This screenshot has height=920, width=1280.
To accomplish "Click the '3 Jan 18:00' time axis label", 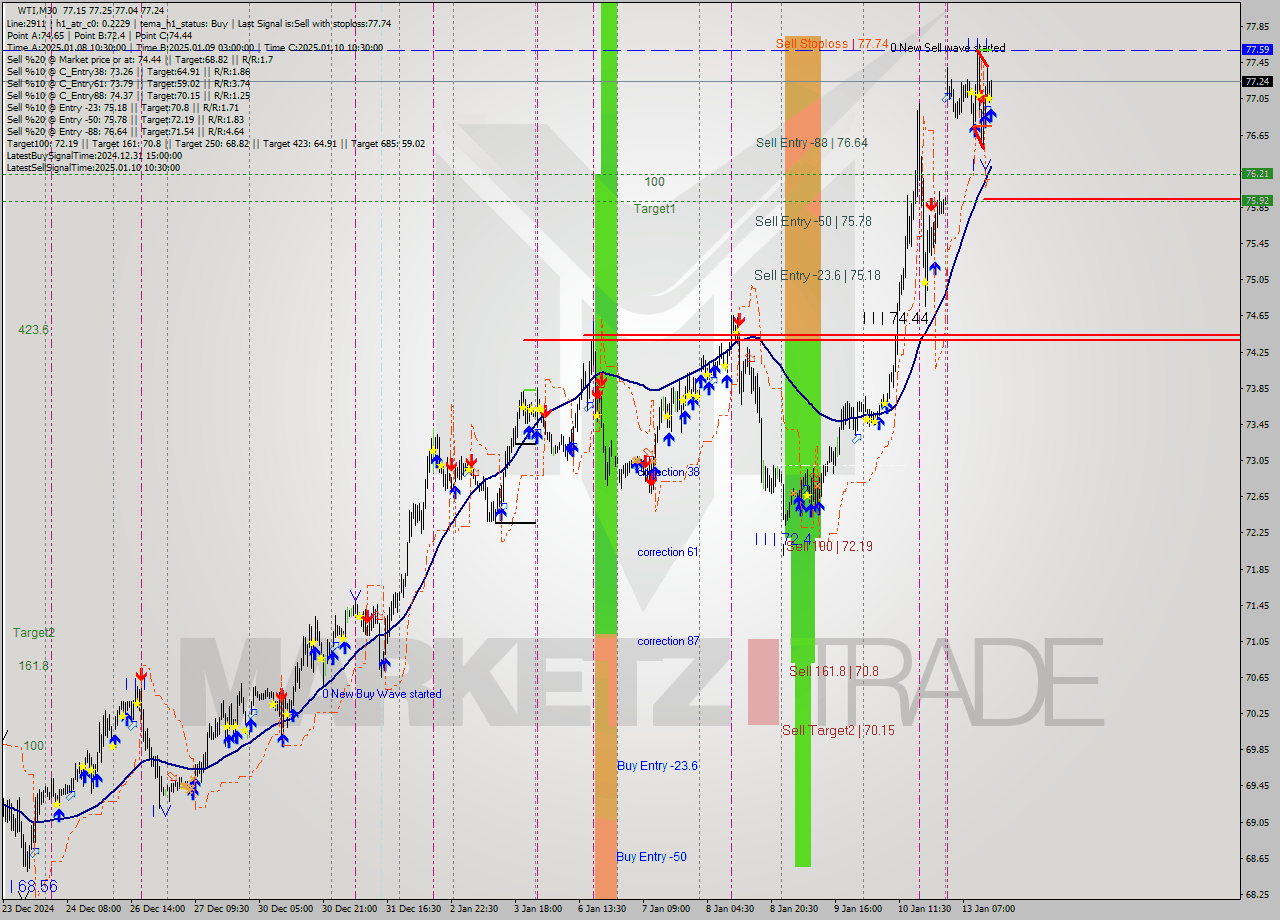I will 538,909.
